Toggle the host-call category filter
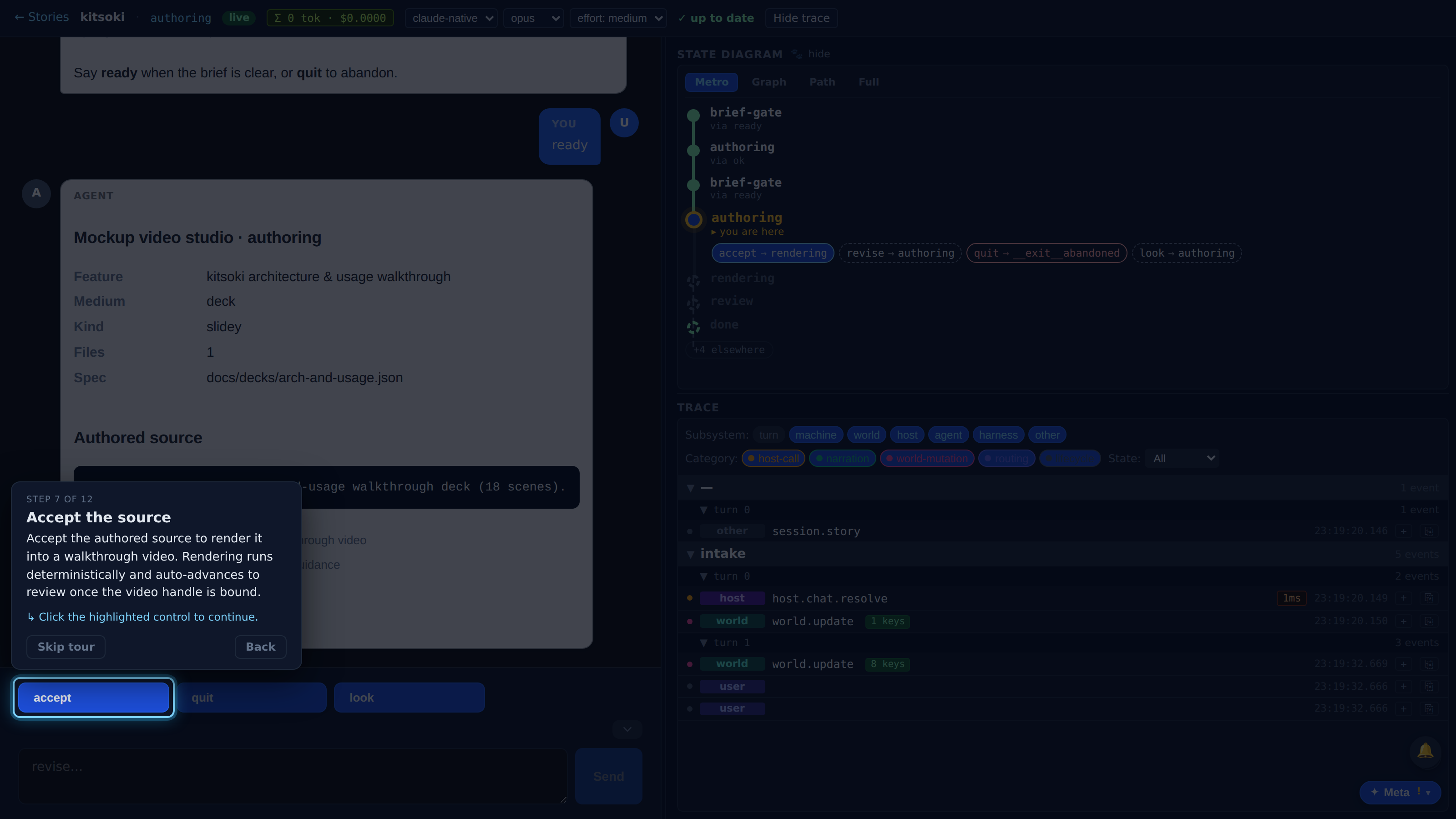 (x=773, y=458)
